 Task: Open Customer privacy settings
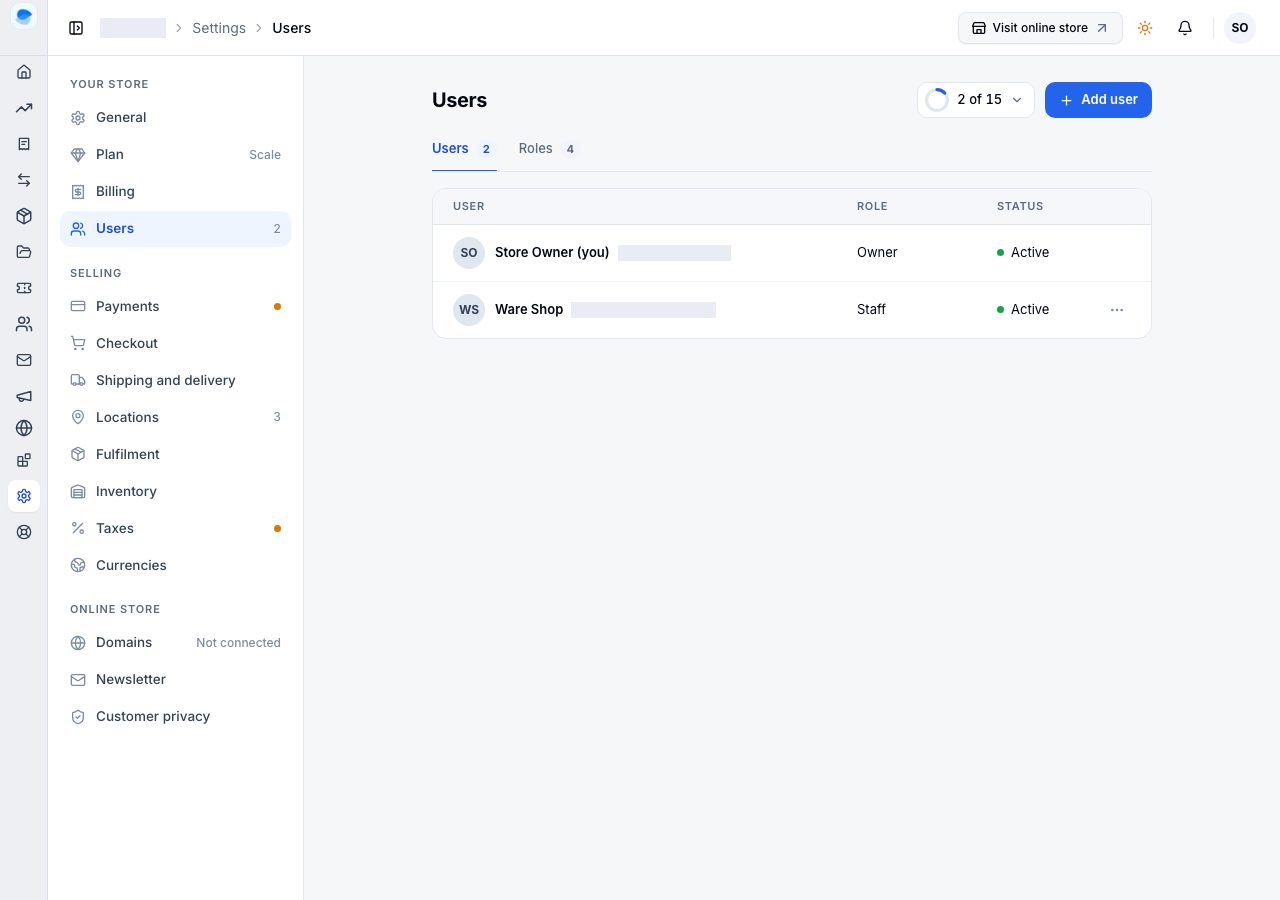[x=175, y=716]
